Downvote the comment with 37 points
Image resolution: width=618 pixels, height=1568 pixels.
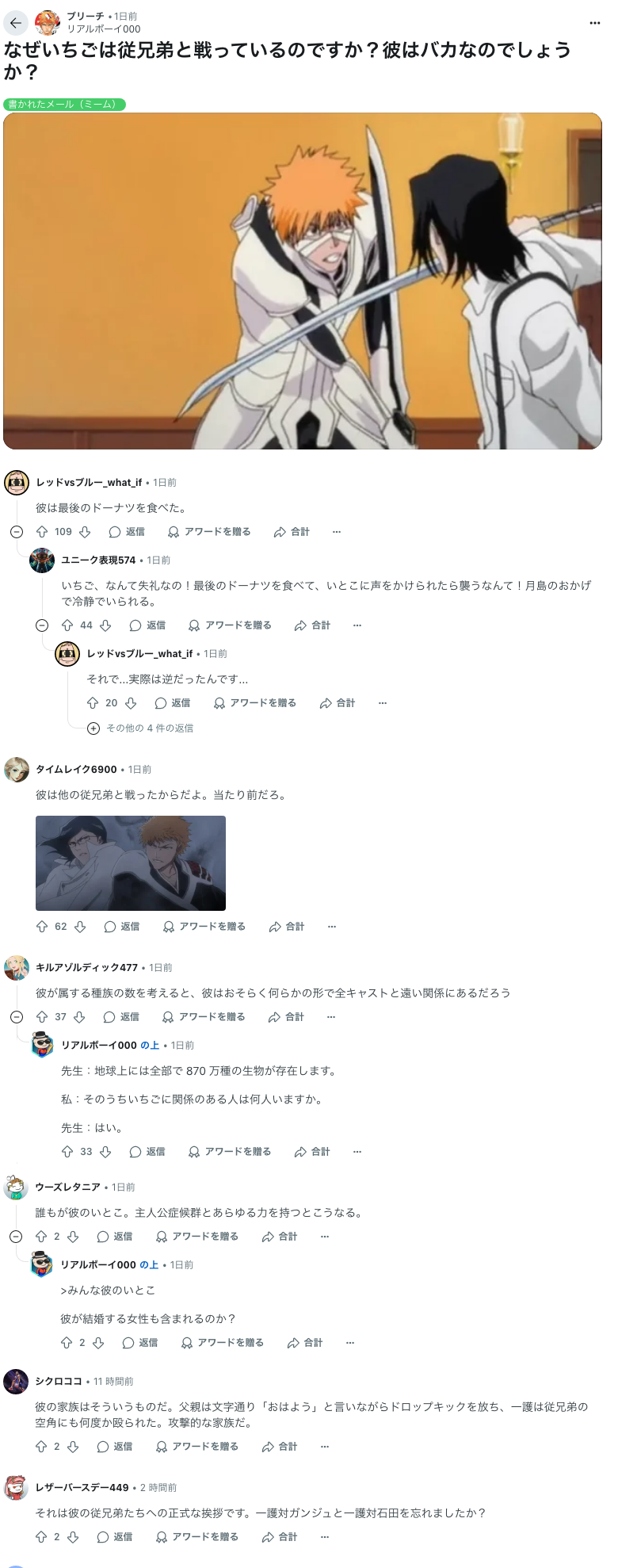79,1017
